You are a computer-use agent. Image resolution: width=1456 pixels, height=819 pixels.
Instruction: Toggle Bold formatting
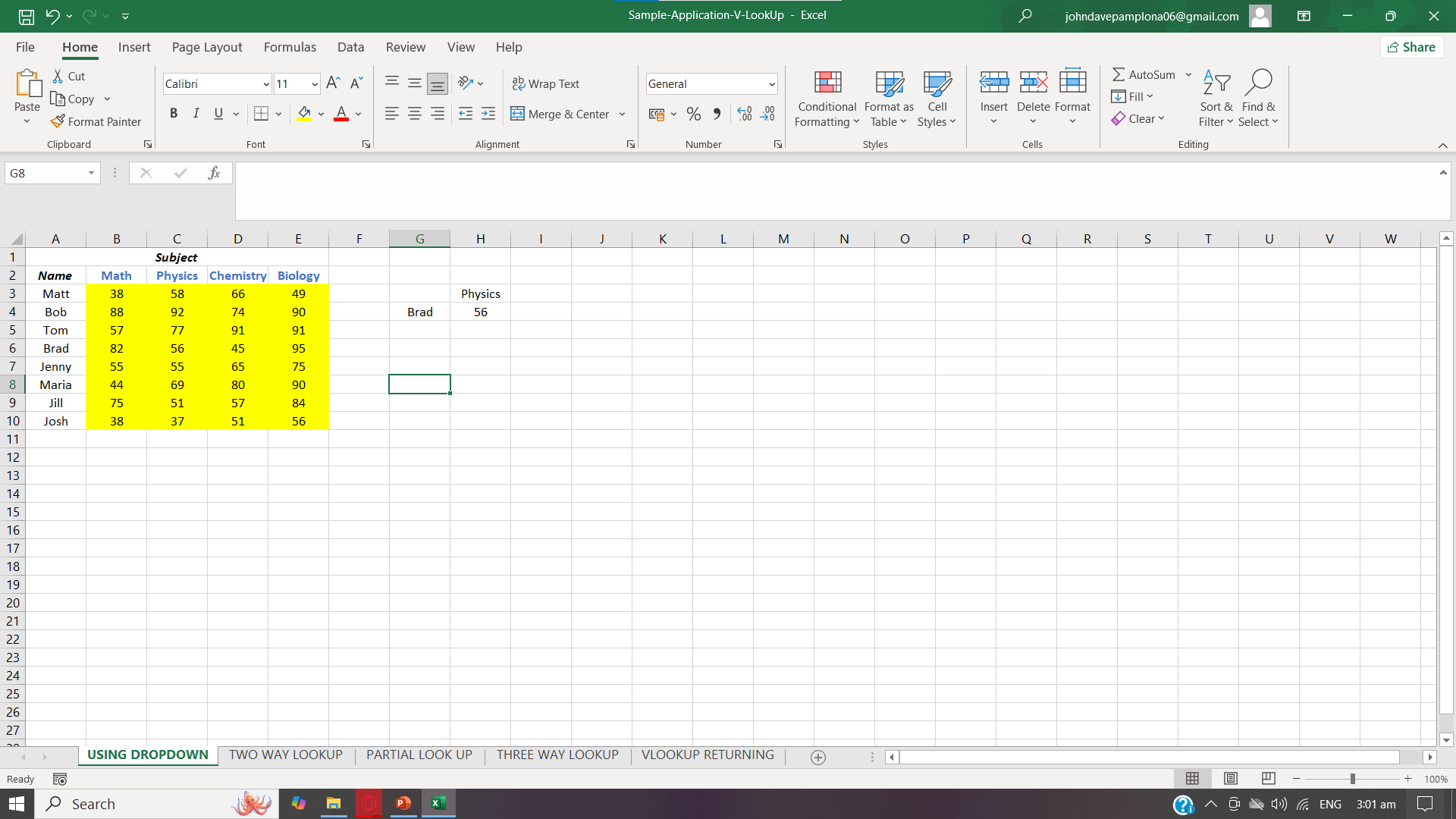click(x=174, y=114)
